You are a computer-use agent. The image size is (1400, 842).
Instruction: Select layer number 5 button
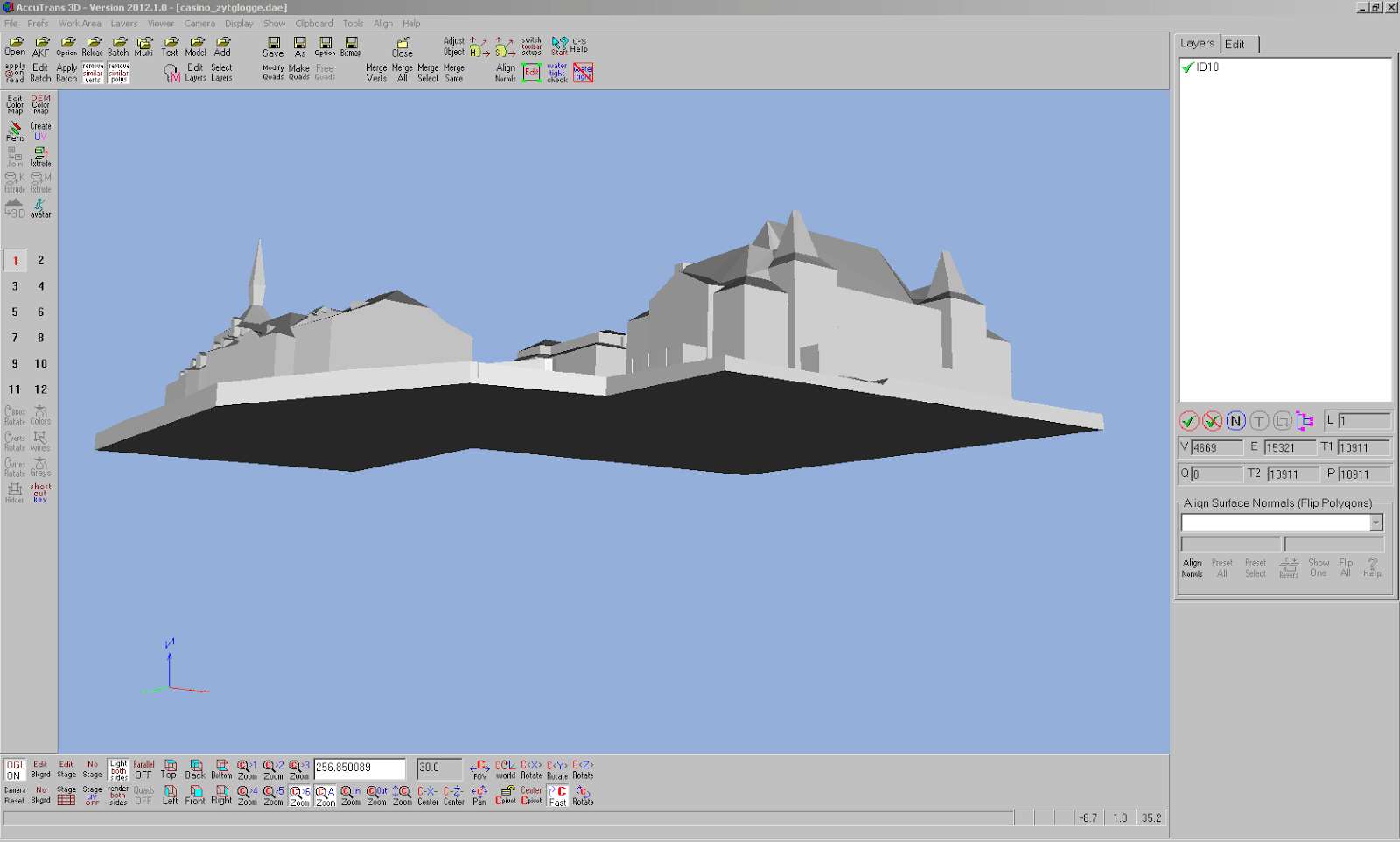(15, 312)
